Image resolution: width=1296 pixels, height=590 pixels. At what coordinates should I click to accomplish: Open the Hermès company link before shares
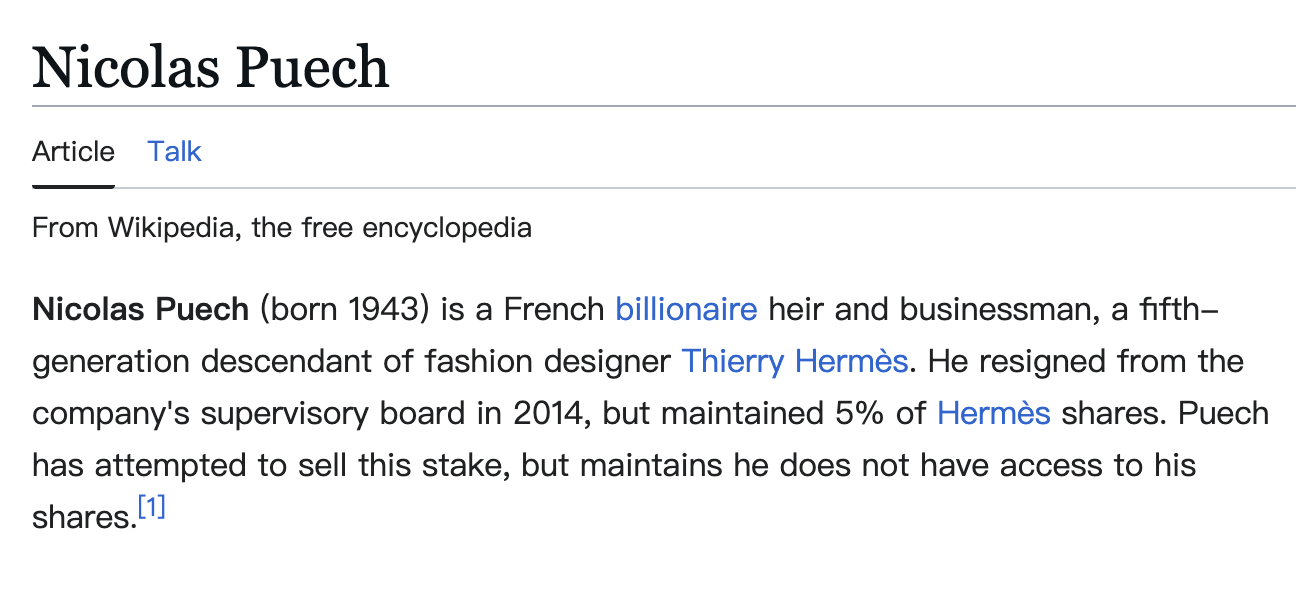tap(993, 413)
